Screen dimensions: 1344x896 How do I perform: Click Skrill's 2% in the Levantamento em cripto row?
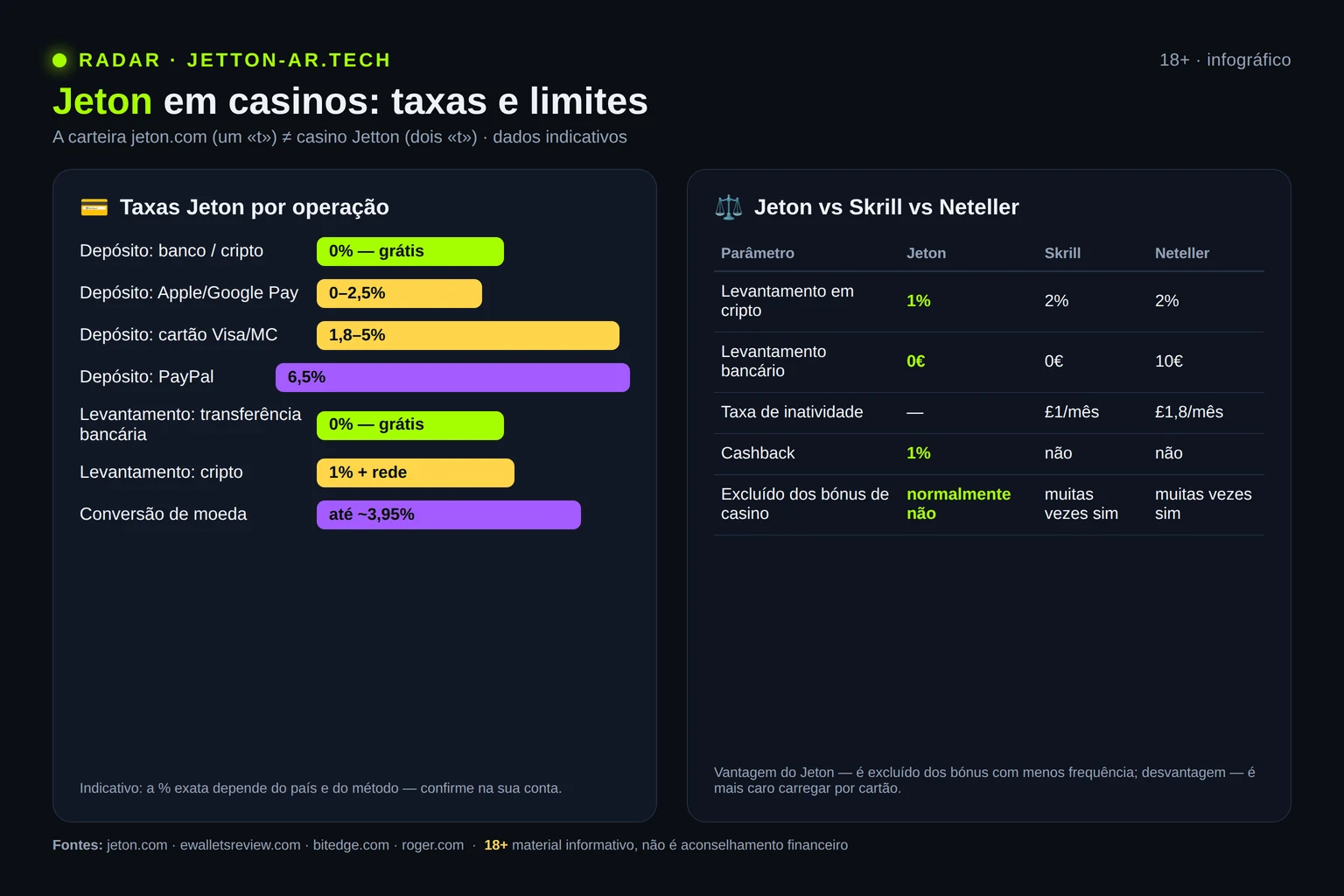point(1056,301)
